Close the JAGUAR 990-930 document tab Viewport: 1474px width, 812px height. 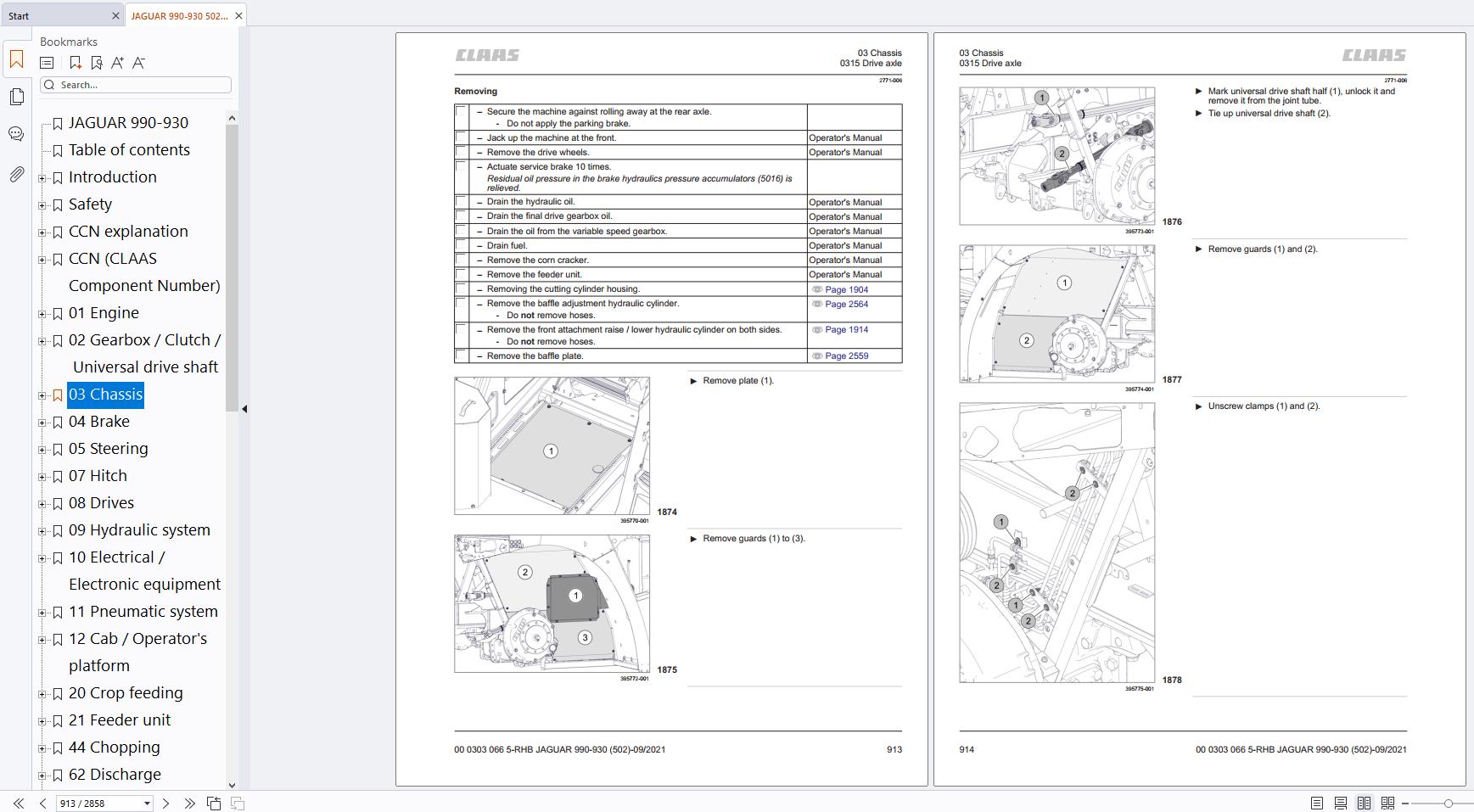point(238,15)
